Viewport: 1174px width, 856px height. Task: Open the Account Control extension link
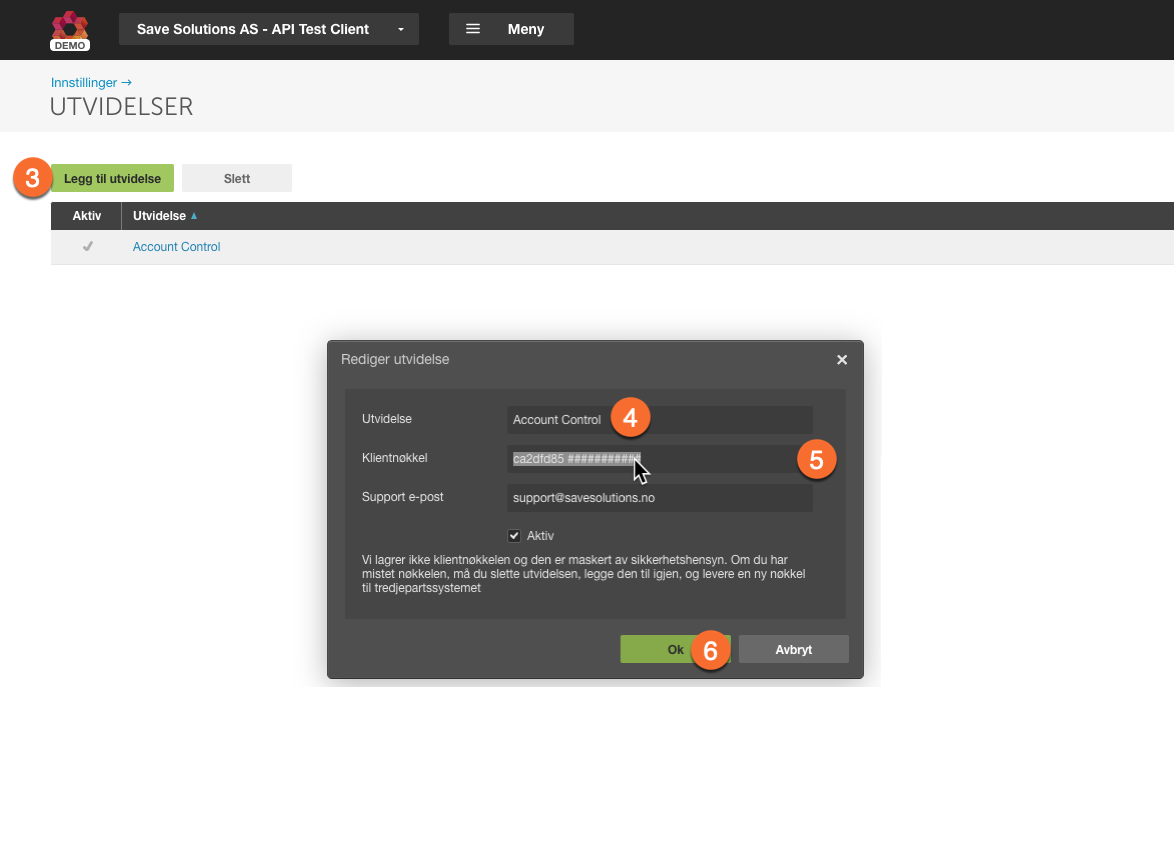(x=177, y=247)
